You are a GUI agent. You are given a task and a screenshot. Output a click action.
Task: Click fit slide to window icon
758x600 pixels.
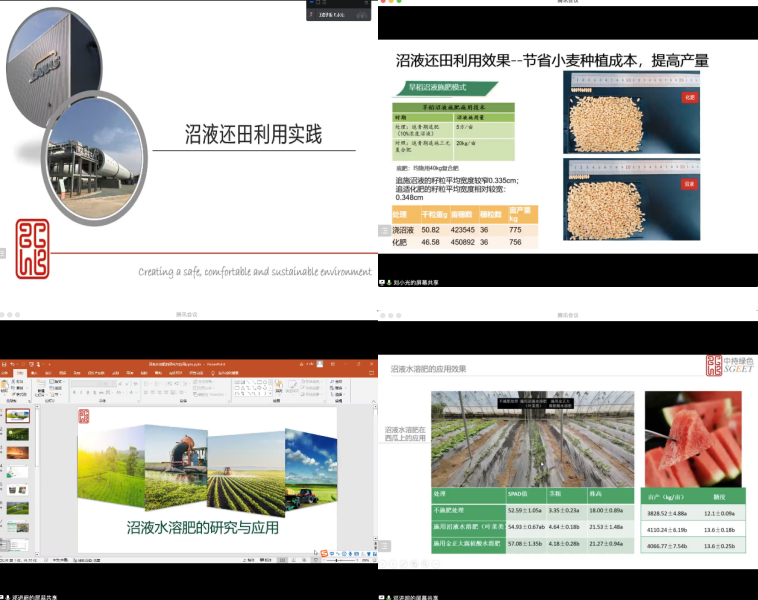click(x=374, y=560)
